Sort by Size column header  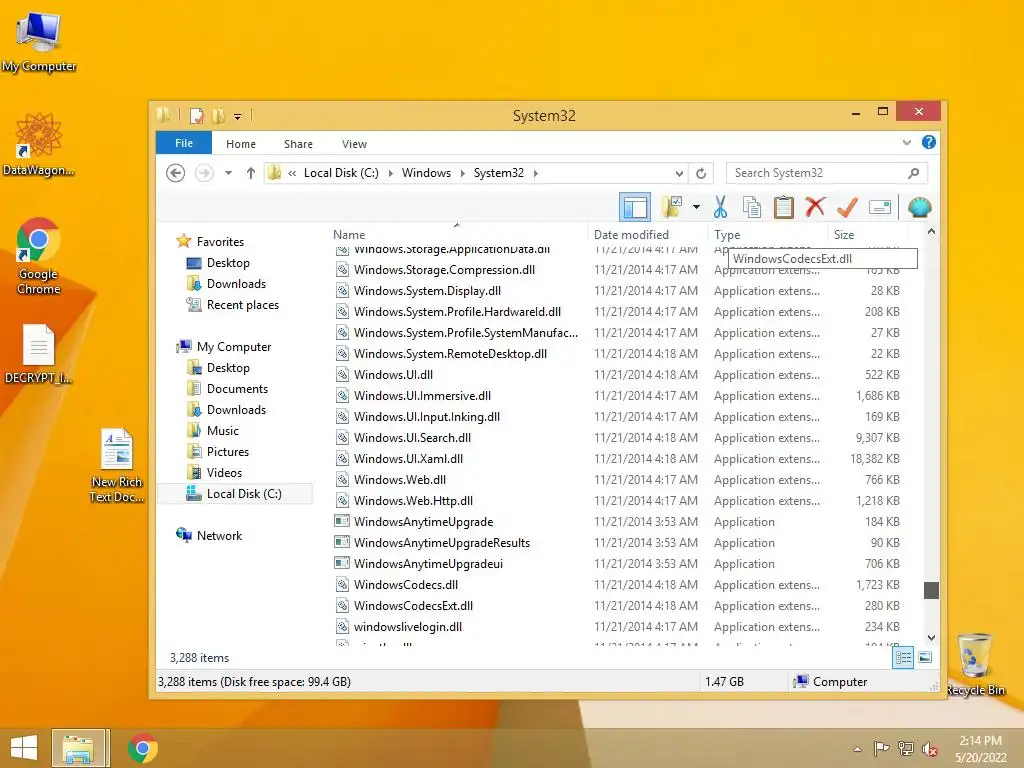tap(844, 234)
